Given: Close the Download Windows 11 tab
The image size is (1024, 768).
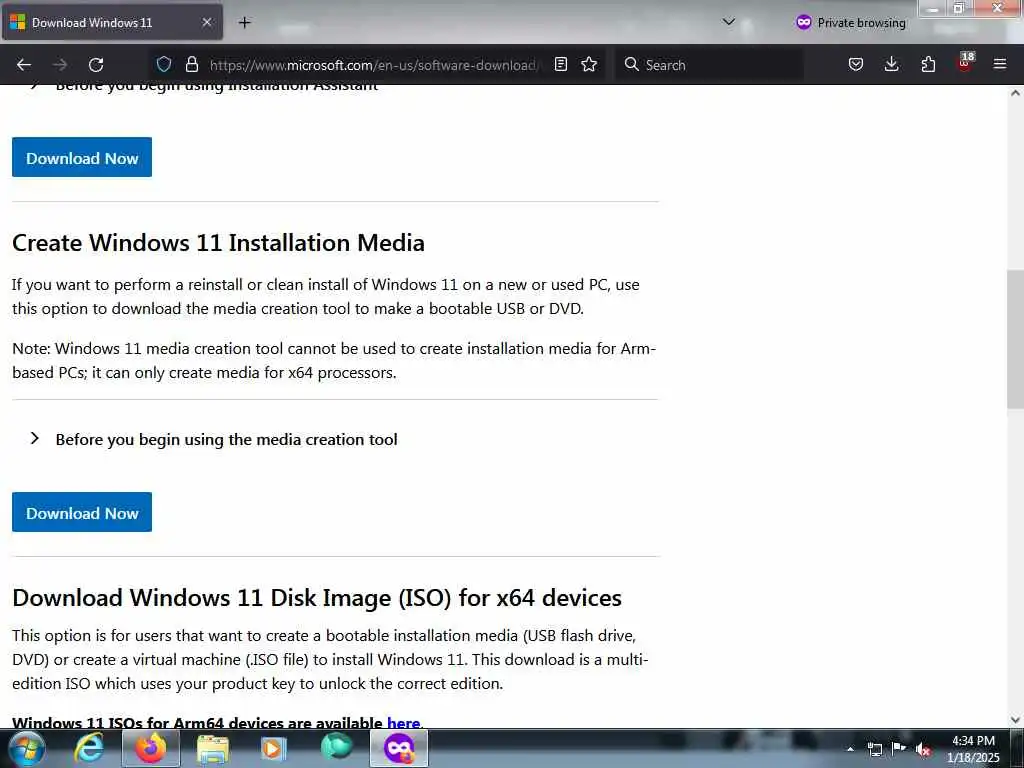Looking at the screenshot, I should (206, 22).
